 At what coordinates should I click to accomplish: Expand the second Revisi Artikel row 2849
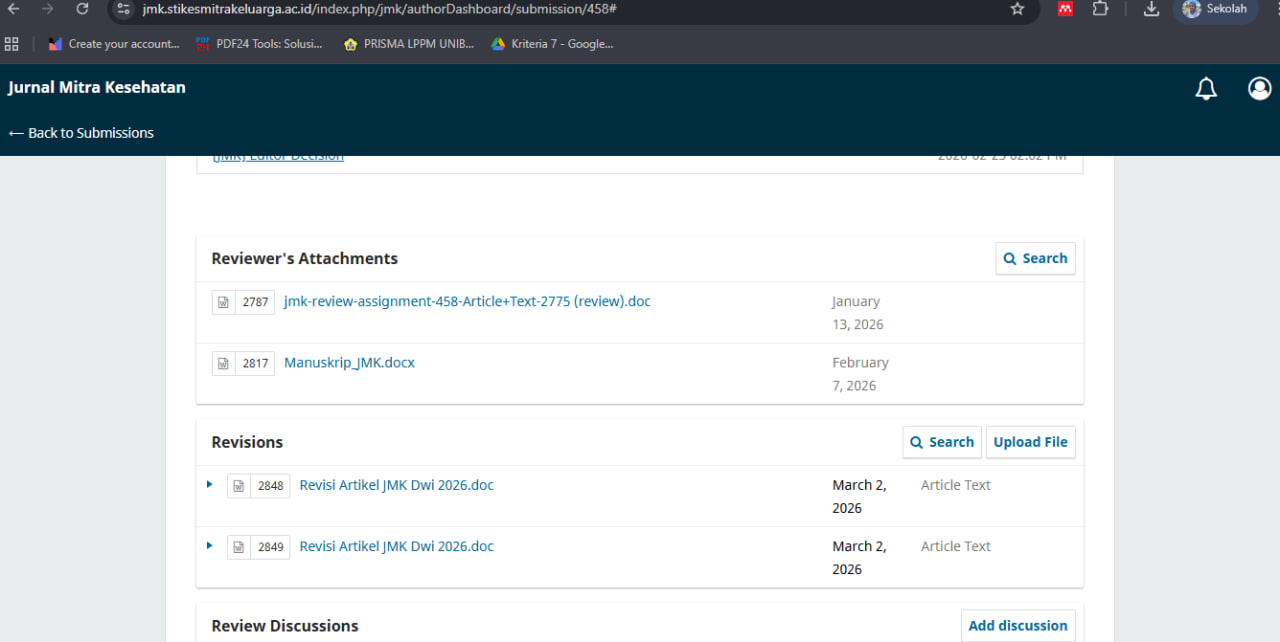coord(210,546)
